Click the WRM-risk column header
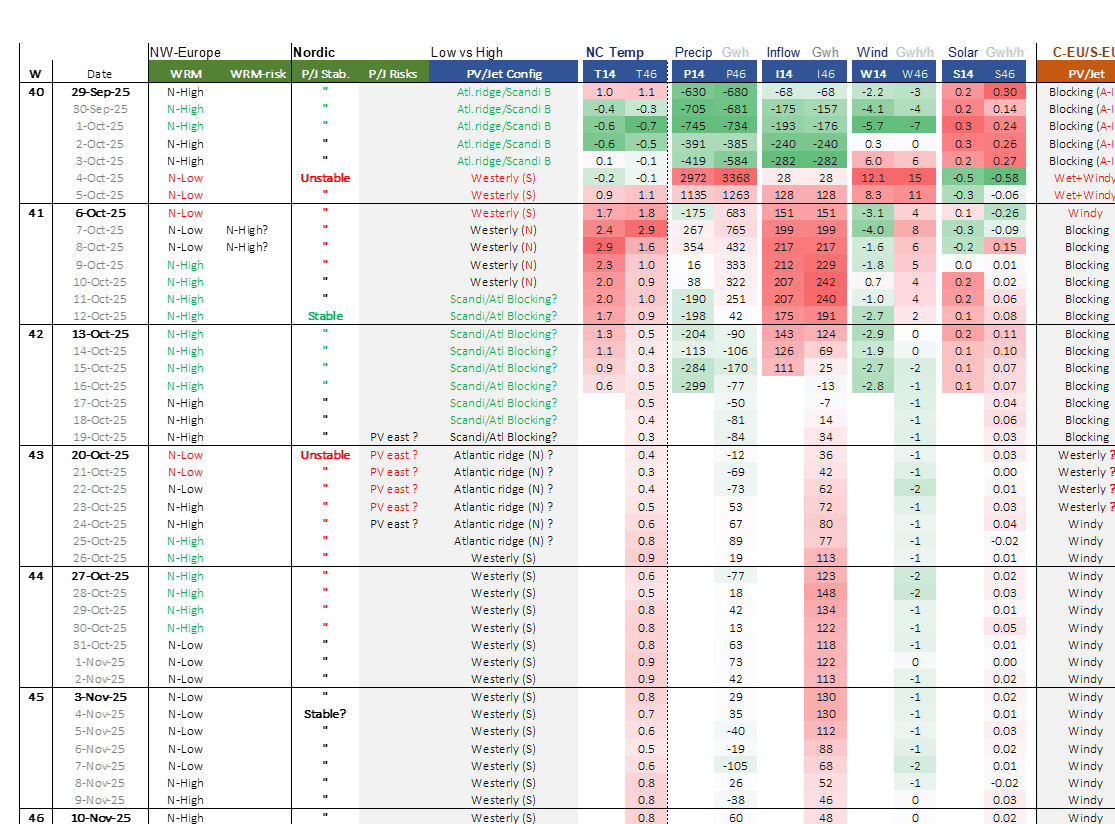The width and height of the screenshot is (1115, 824). coord(257,73)
